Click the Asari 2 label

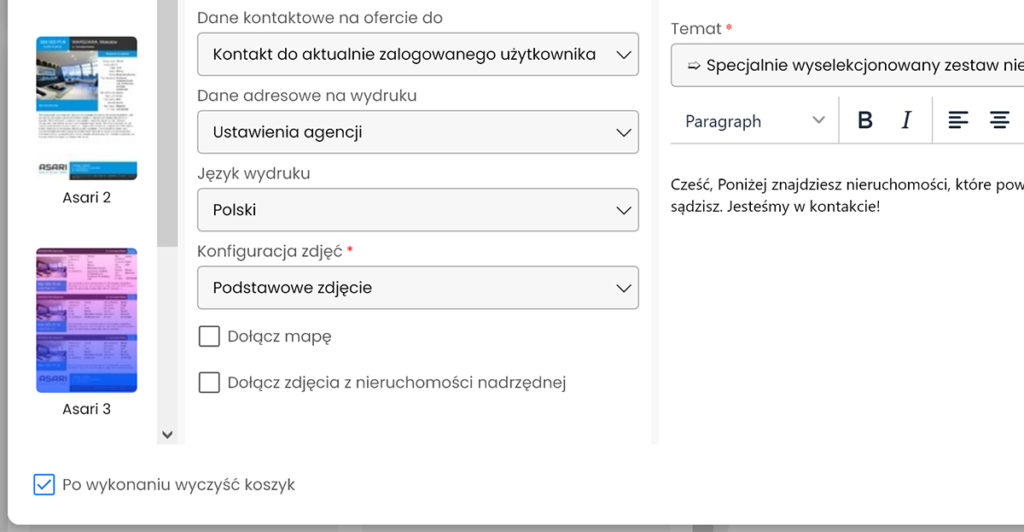pos(87,197)
